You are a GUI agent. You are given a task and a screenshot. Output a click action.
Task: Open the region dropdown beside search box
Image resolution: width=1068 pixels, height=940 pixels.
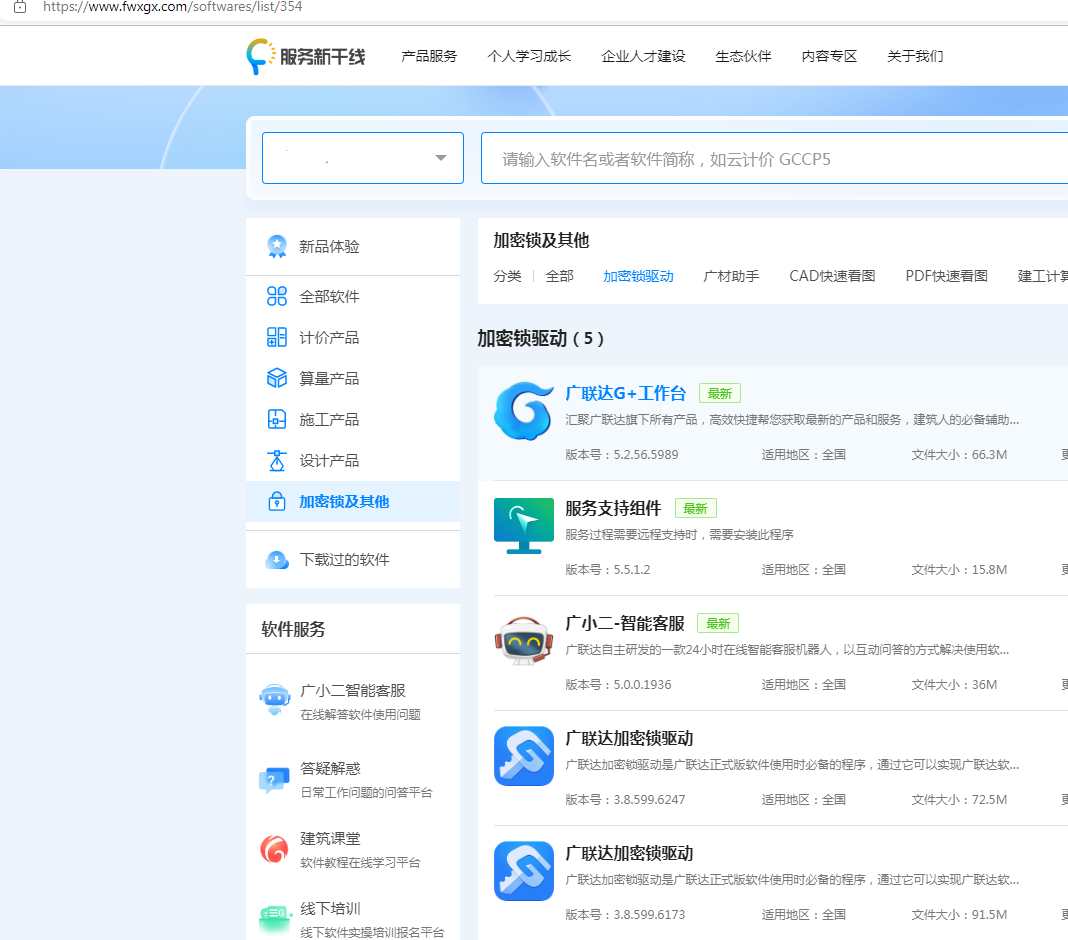pyautogui.click(x=363, y=158)
